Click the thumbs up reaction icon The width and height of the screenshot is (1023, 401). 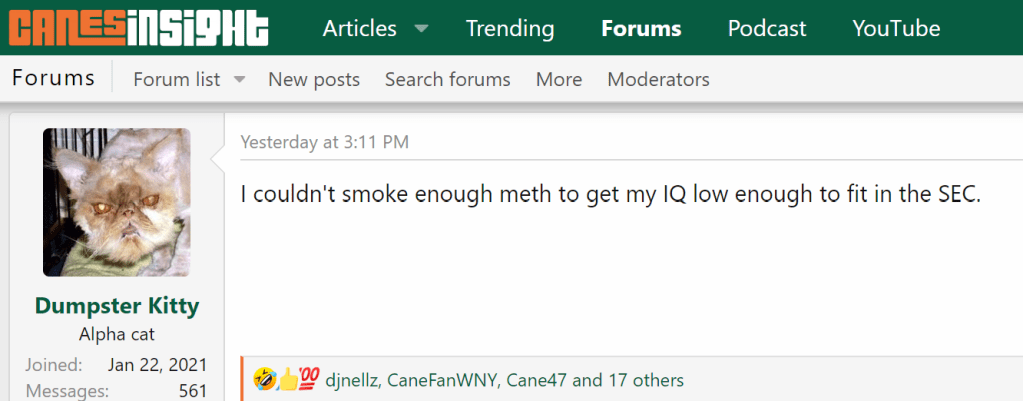(x=287, y=380)
